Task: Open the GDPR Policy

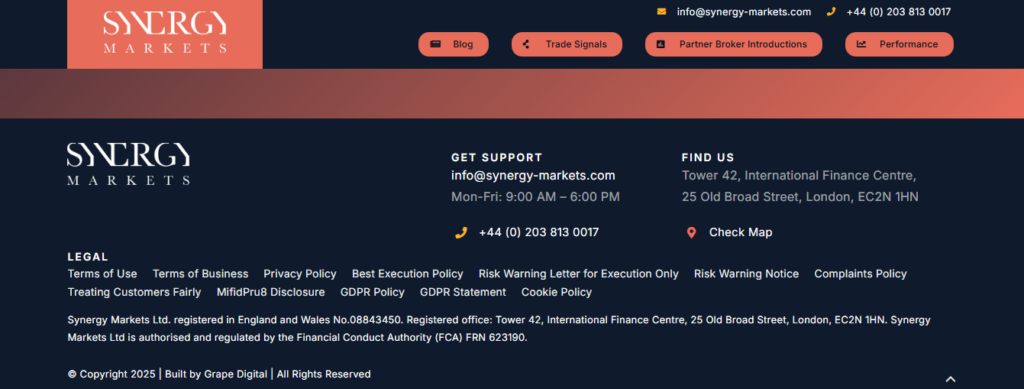Action: tap(372, 292)
